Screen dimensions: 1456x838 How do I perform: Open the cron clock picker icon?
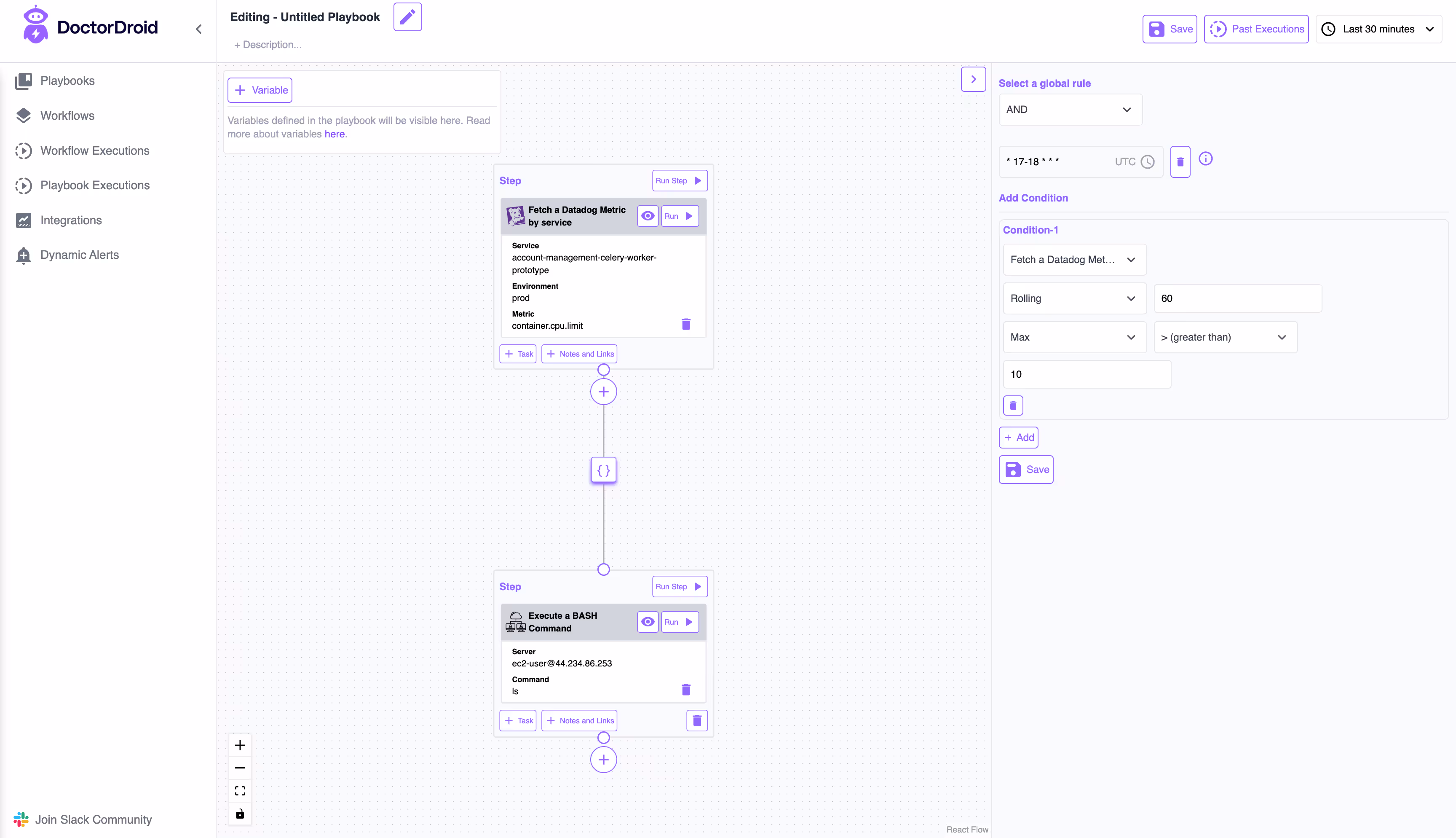click(x=1147, y=162)
